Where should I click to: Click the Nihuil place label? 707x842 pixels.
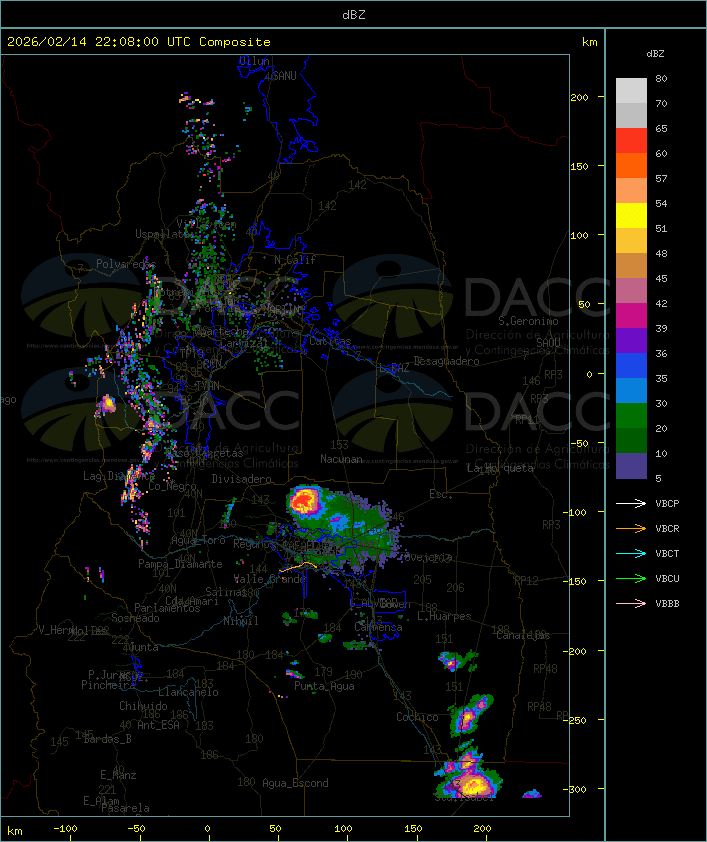(x=241, y=621)
